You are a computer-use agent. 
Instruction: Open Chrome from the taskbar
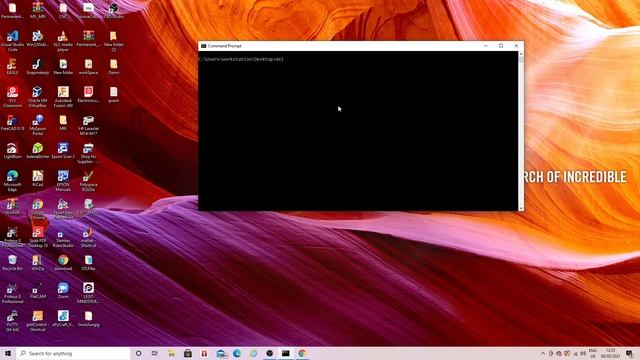[302, 353]
